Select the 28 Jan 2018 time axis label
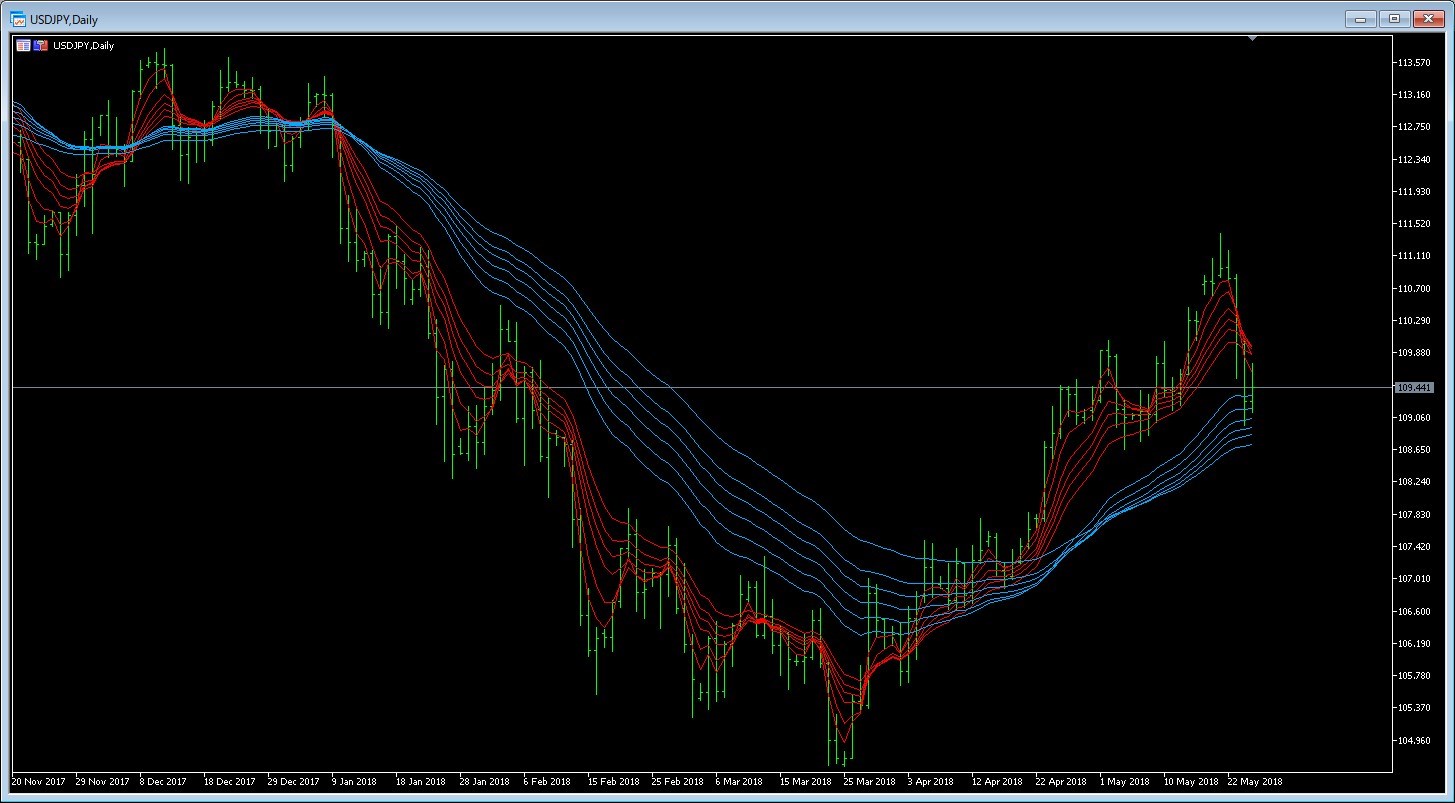The image size is (1455, 803). pyautogui.click(x=485, y=781)
